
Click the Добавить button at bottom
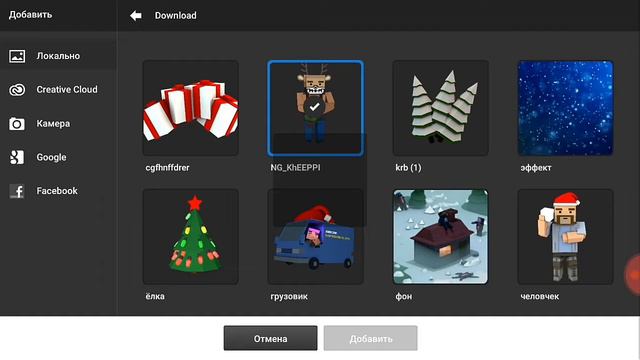click(371, 338)
